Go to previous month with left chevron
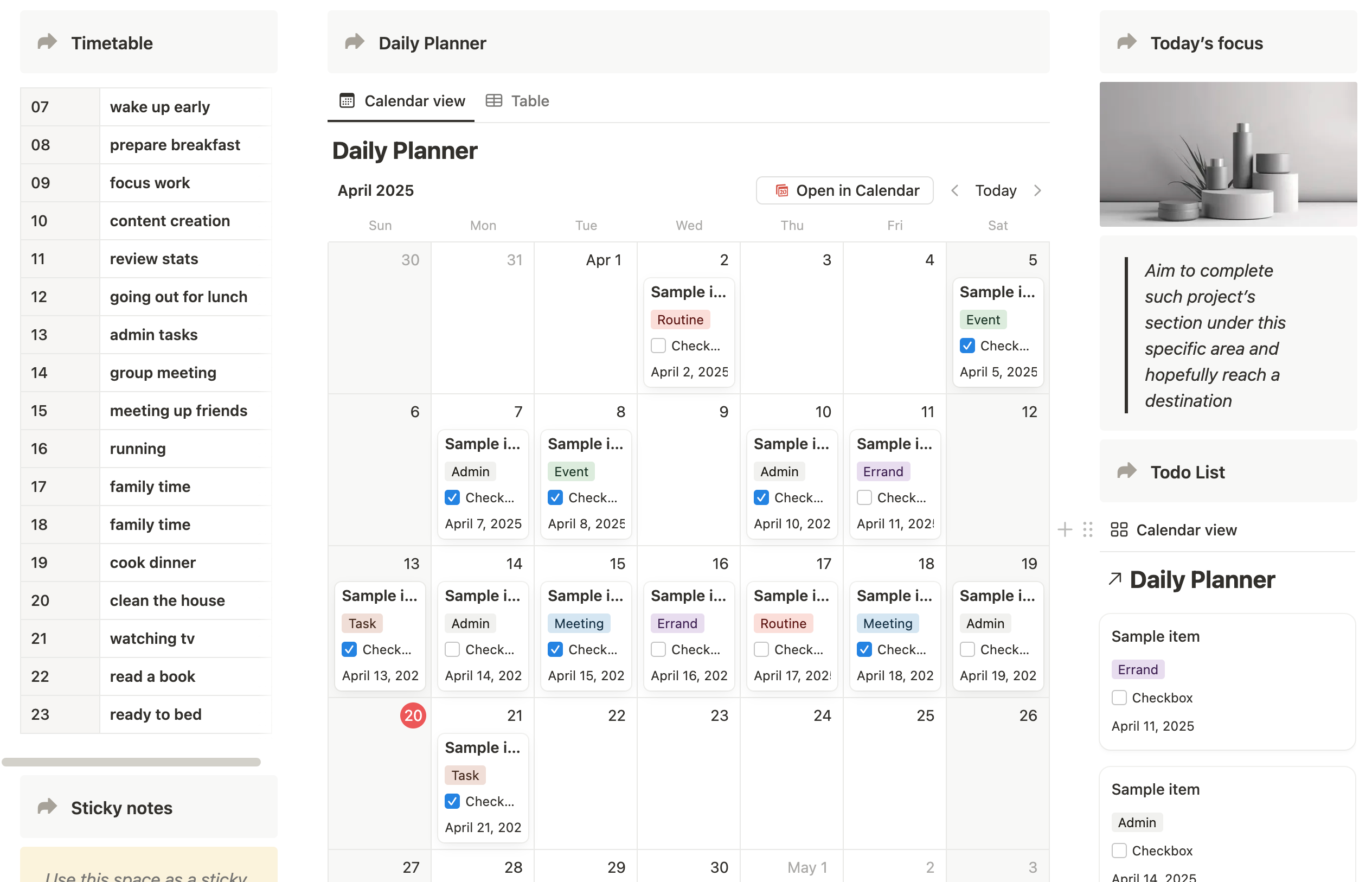This screenshot has height=882, width=1372. click(954, 191)
